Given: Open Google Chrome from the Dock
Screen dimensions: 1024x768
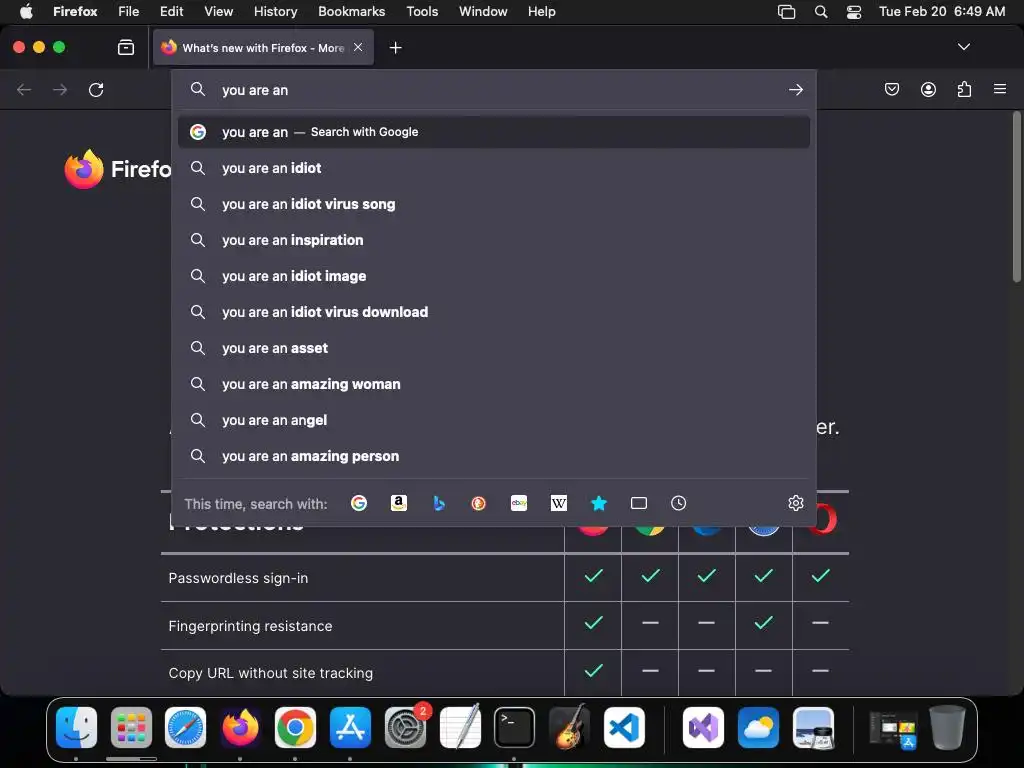Looking at the screenshot, I should [x=295, y=727].
